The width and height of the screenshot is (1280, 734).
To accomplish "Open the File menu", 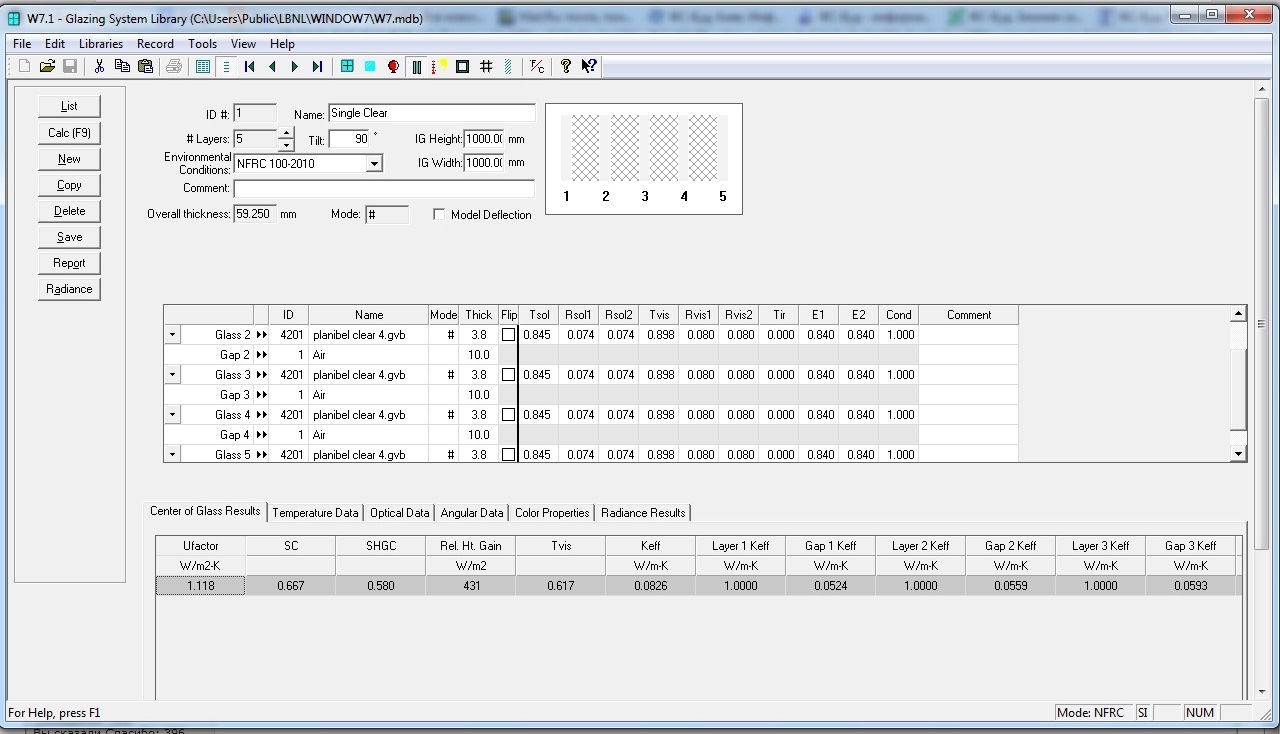I will click(x=22, y=44).
